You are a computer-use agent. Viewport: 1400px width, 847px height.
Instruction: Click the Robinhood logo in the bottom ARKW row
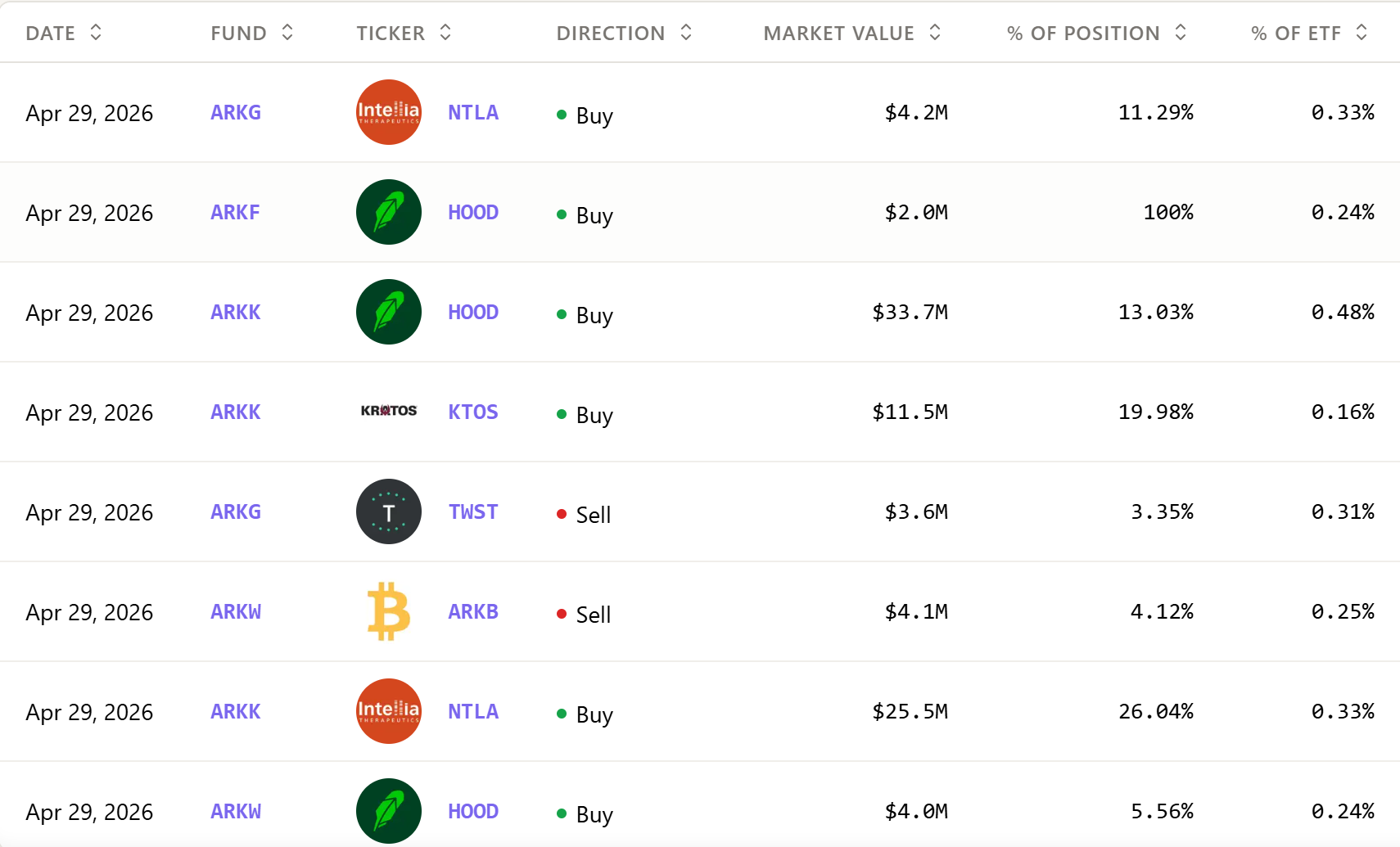coord(388,811)
